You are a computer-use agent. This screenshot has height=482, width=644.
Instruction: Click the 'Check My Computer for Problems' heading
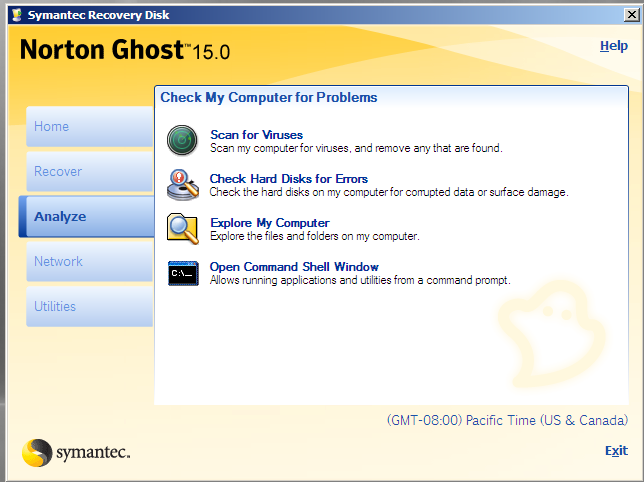pos(269,97)
